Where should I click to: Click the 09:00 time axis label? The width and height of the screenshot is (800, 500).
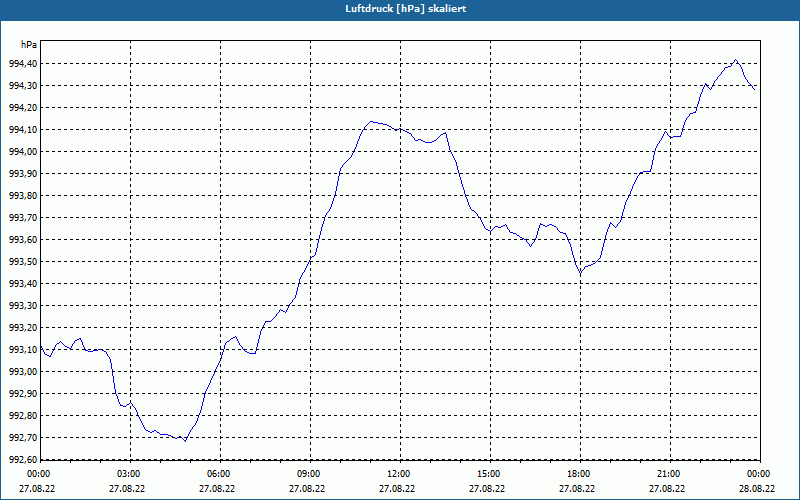coord(309,474)
